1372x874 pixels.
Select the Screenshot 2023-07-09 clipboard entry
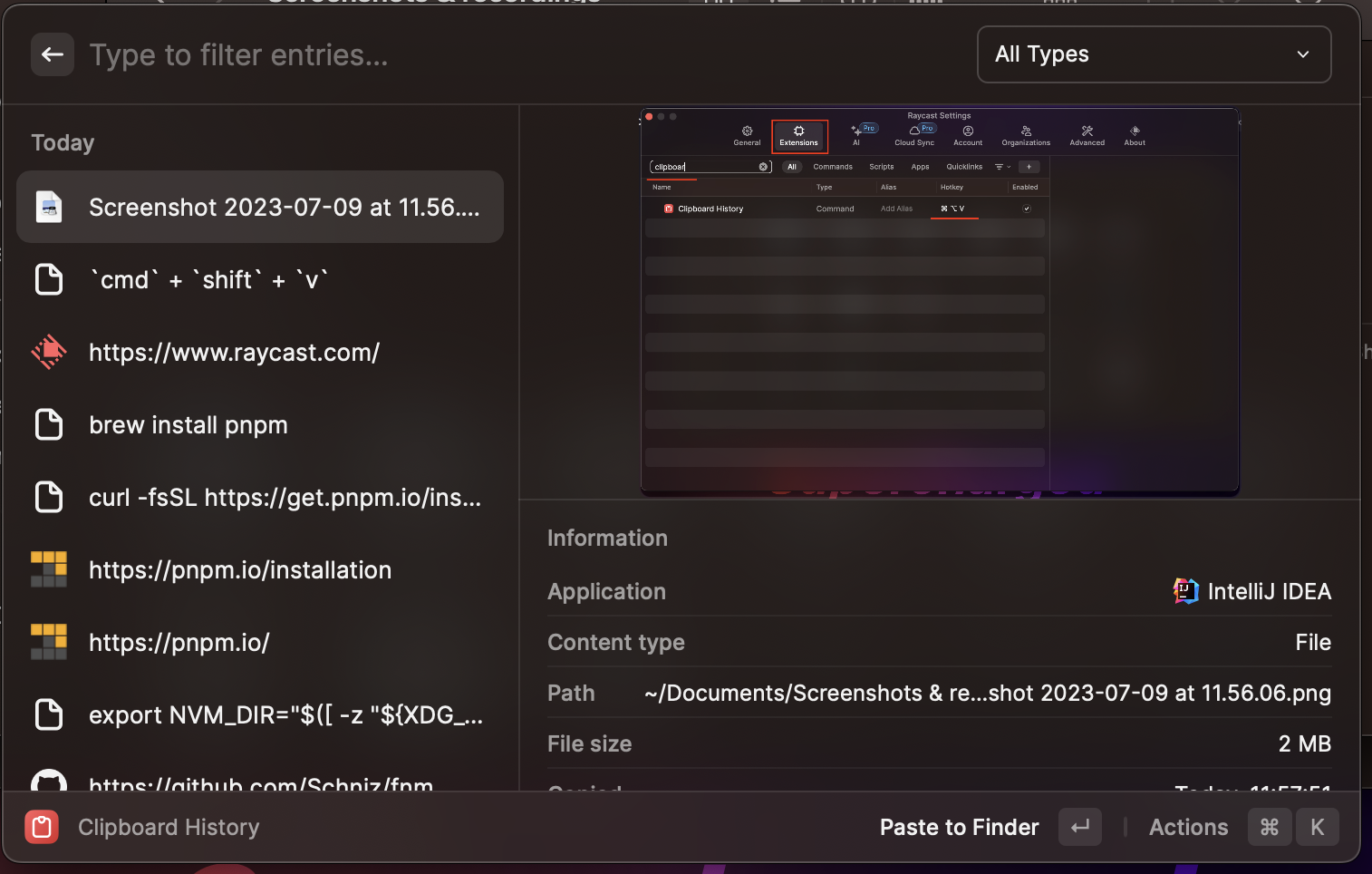tap(260, 207)
